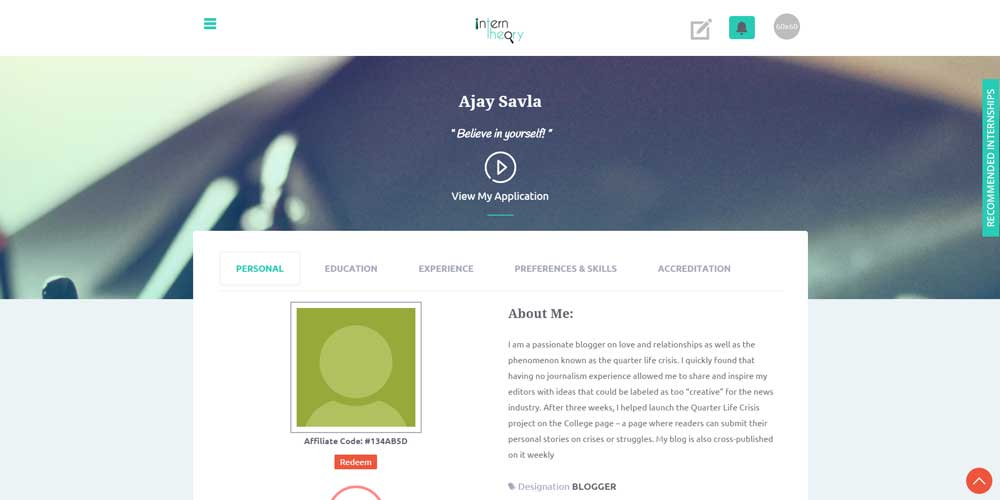Click the Redeem button
The image size is (1000, 500).
[355, 462]
